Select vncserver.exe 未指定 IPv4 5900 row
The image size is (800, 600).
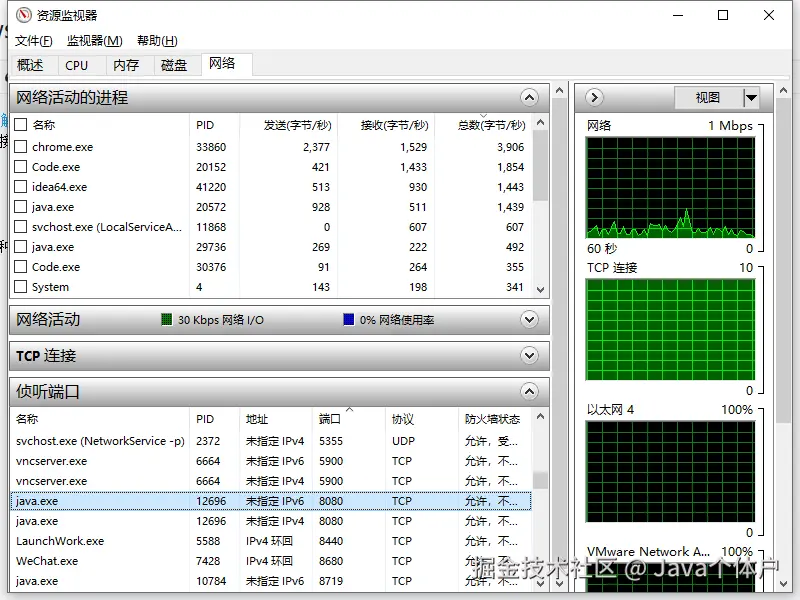click(x=271, y=481)
